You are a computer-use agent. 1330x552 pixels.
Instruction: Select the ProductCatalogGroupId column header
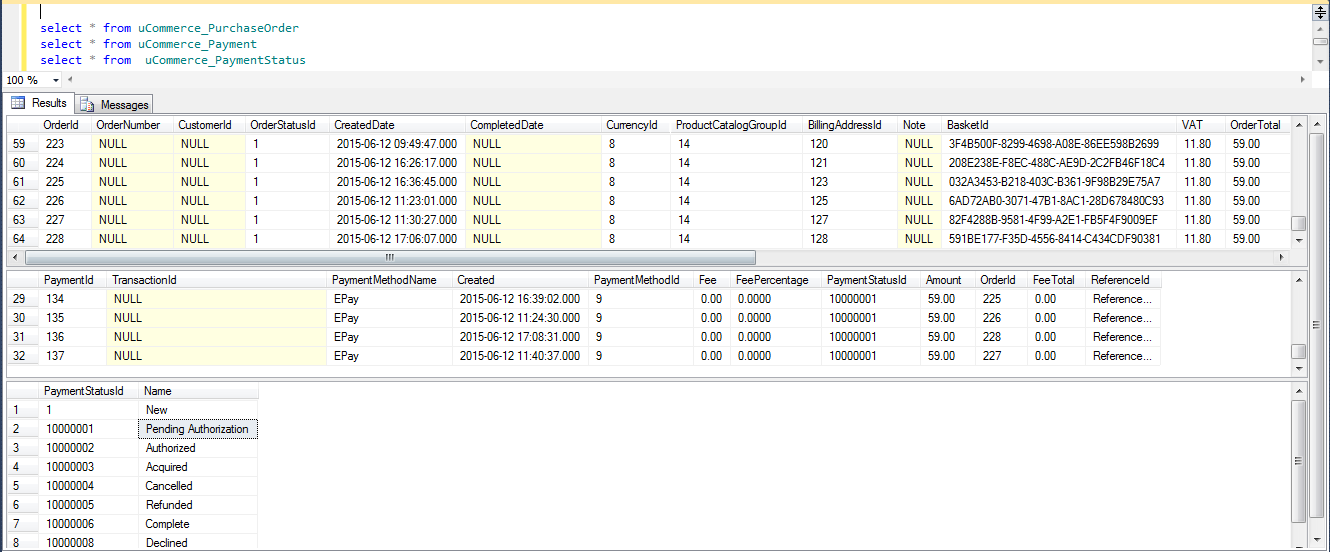coord(737,125)
